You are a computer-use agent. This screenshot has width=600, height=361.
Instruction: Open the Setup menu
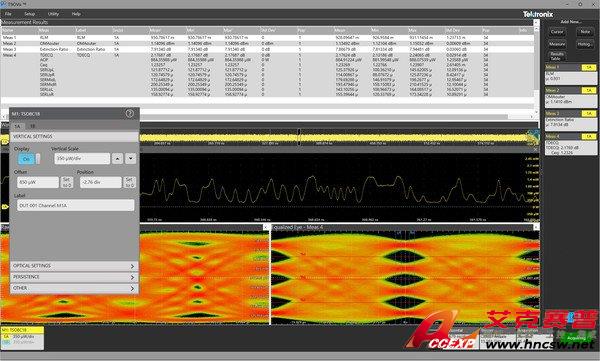(29, 14)
